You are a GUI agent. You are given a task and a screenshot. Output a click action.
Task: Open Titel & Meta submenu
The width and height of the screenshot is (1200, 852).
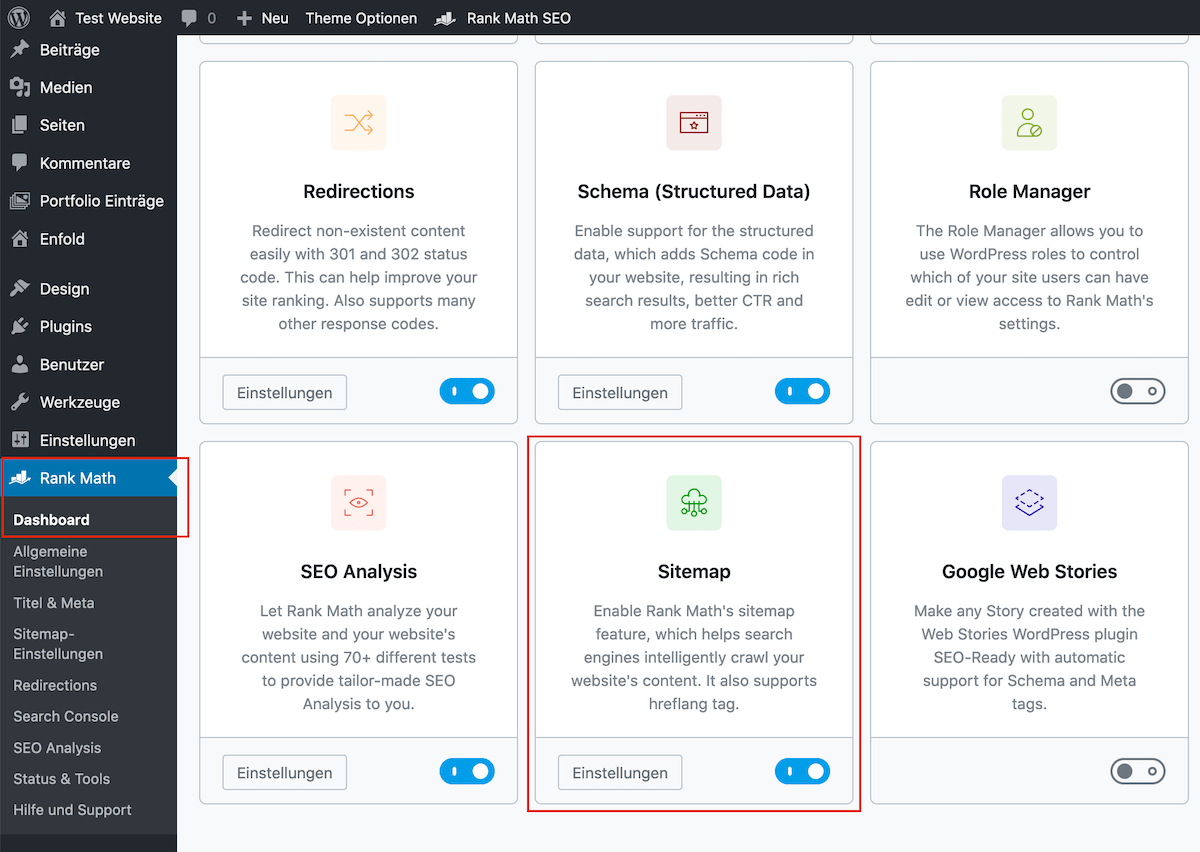pos(54,603)
